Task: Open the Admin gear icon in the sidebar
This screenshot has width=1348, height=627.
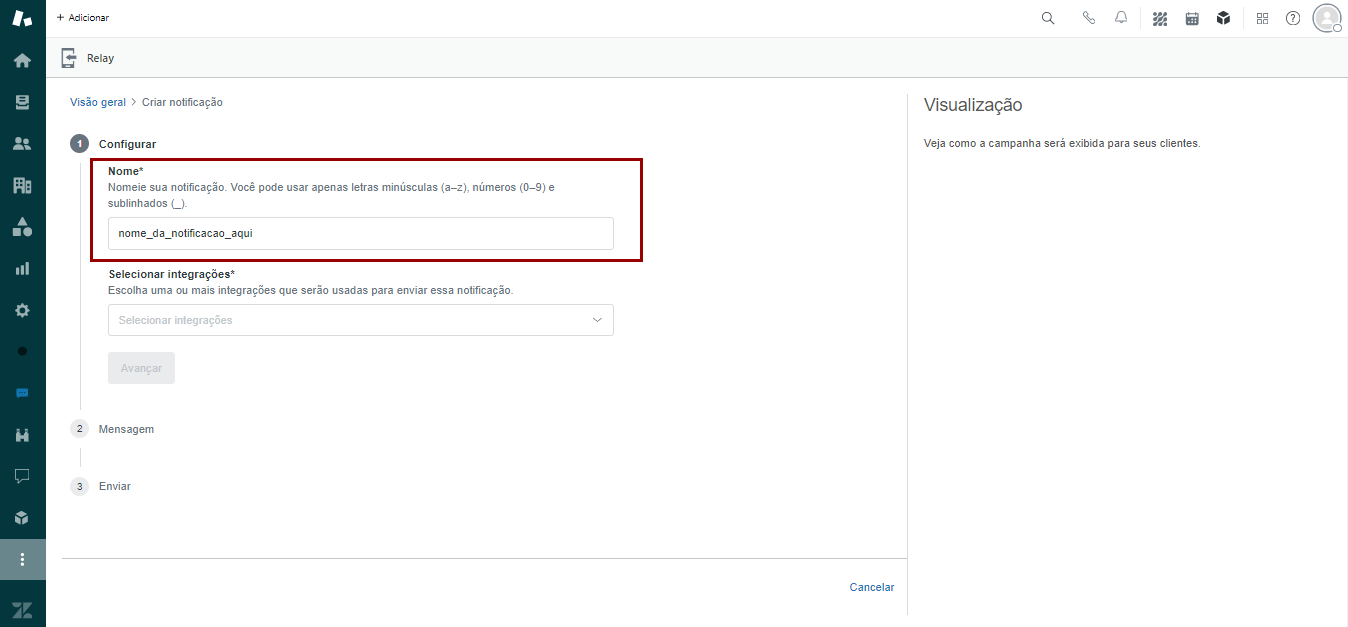Action: coord(22,310)
